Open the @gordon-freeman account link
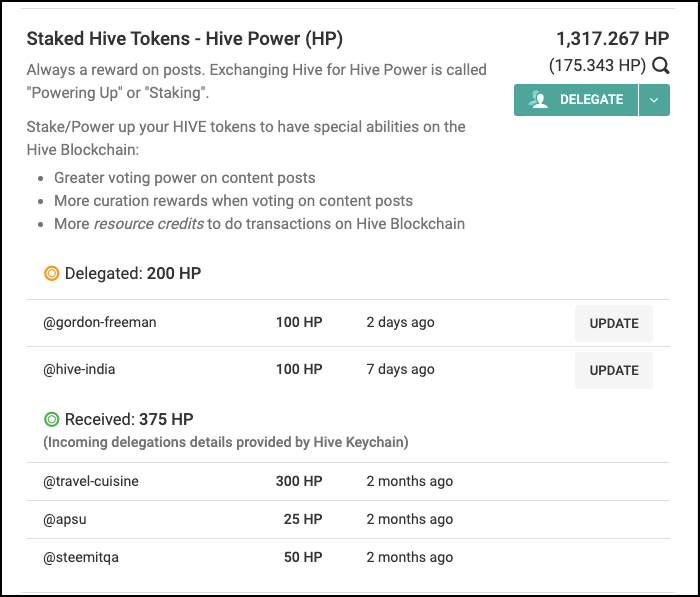This screenshot has height=597, width=700. [x=100, y=322]
